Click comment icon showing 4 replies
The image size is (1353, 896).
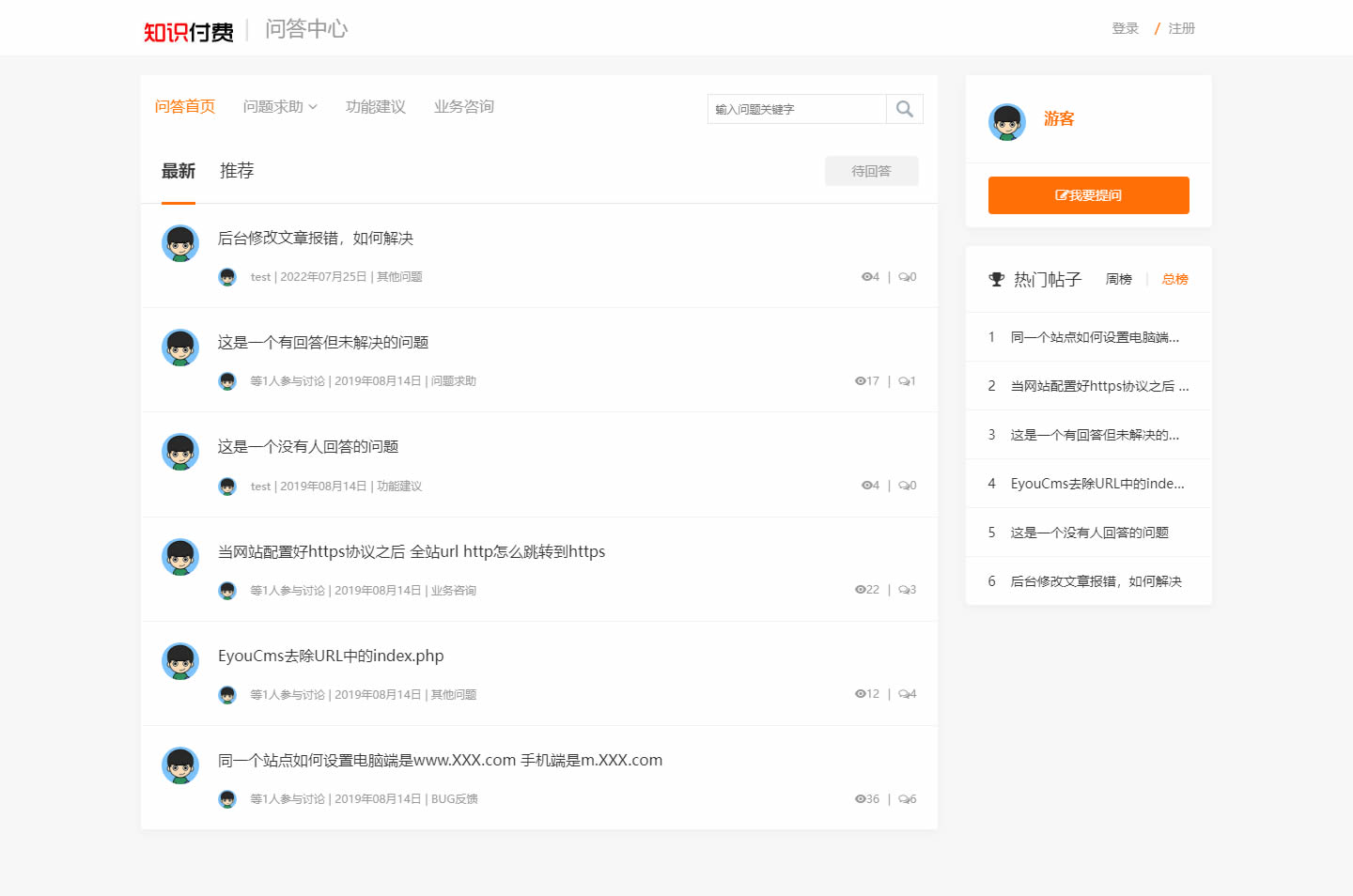[x=903, y=694]
